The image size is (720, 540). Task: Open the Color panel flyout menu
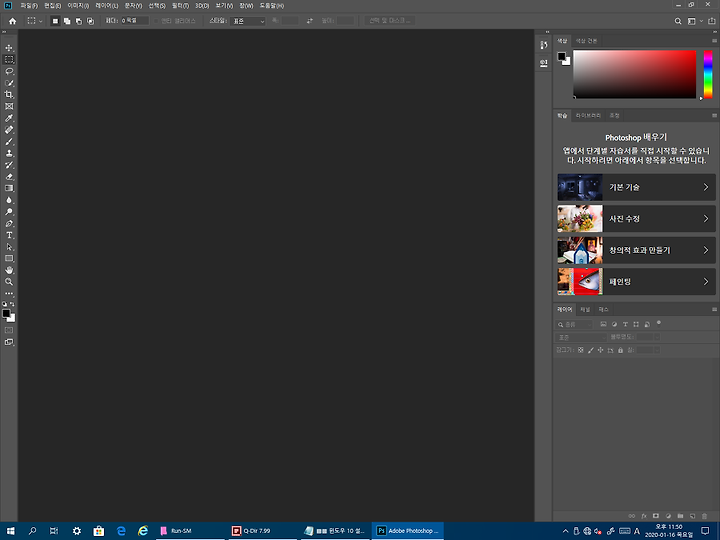[x=714, y=41]
